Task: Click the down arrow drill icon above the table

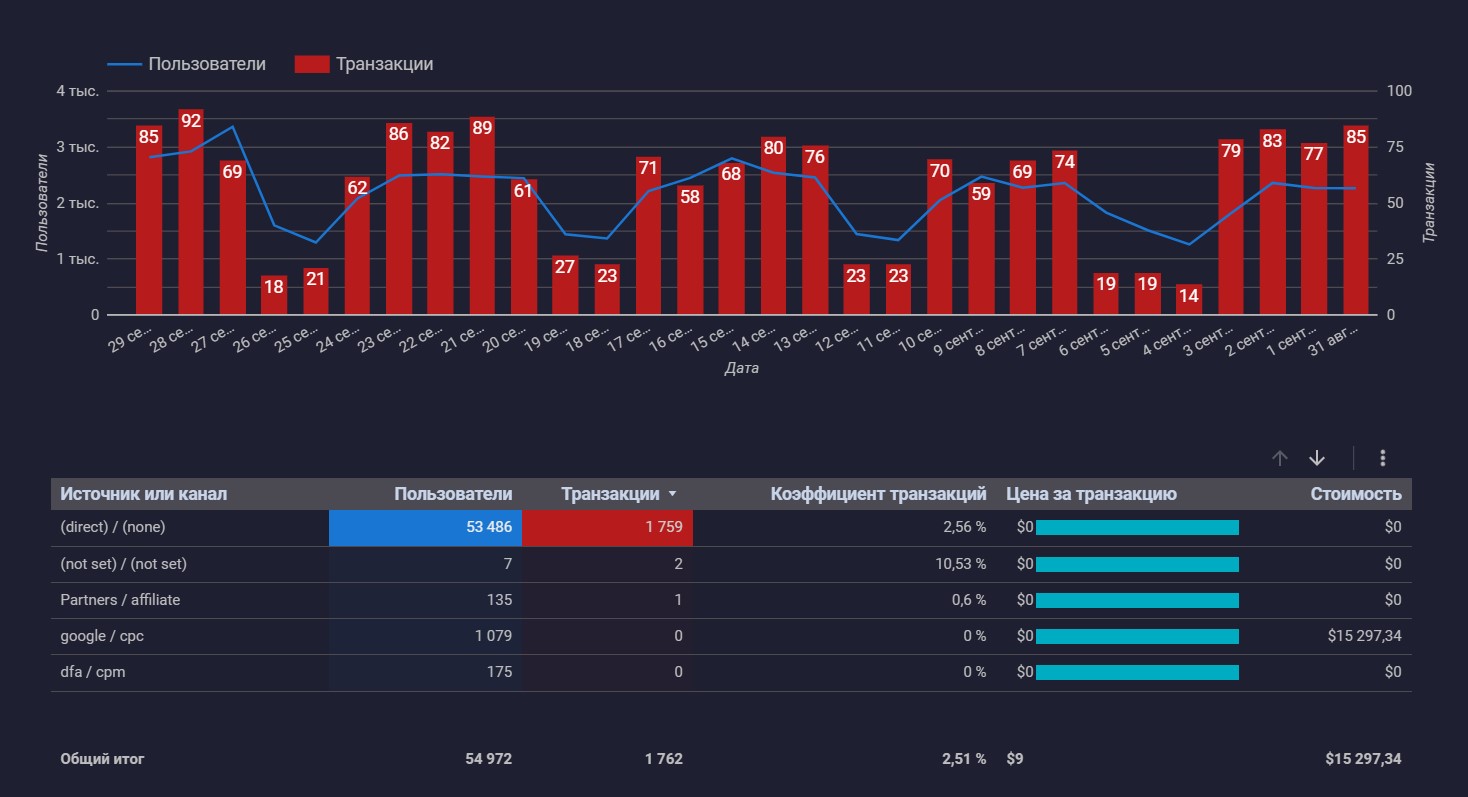Action: tap(1317, 458)
